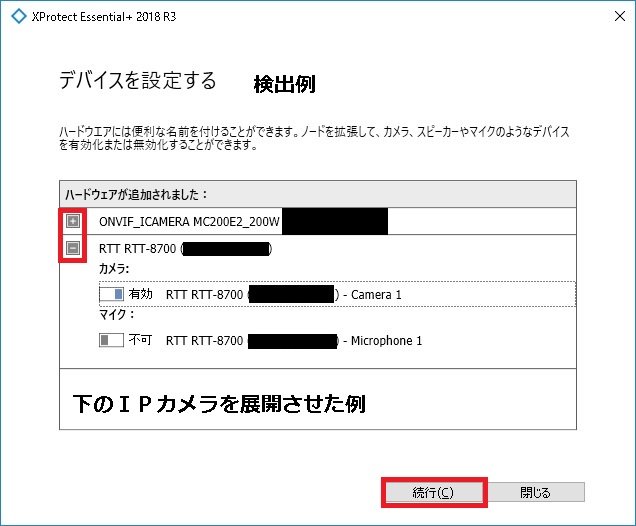
Task: Toggle the Microphone 1 disabled (不可) switch
Action: pos(111,340)
